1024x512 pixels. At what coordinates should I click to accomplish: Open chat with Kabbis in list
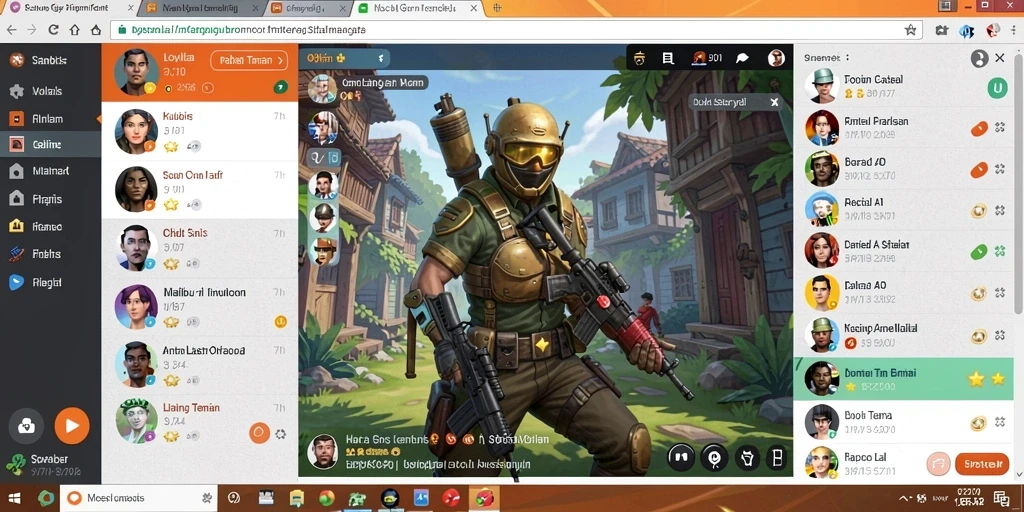pos(200,131)
